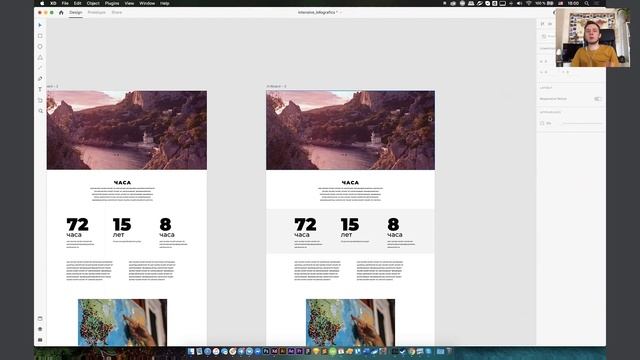Open Photoshop from the Dock
The image size is (640, 360).
pos(266,351)
